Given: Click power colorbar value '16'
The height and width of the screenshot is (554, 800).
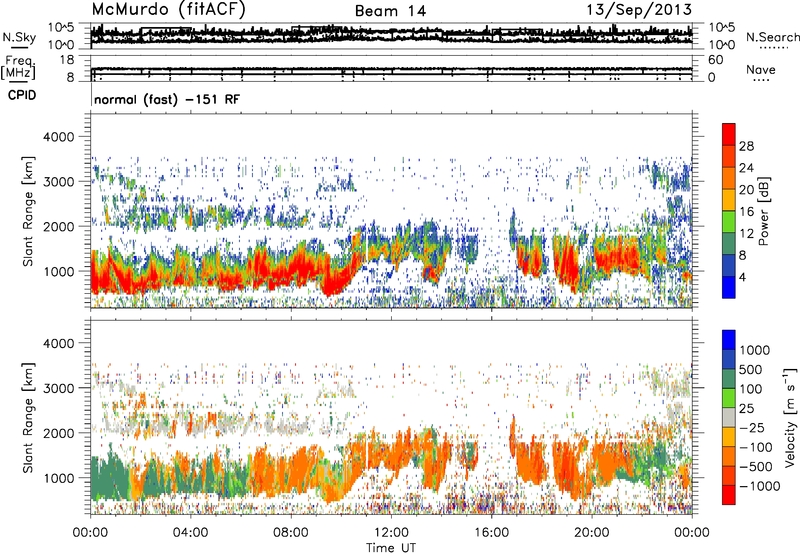Looking at the screenshot, I should [x=746, y=212].
